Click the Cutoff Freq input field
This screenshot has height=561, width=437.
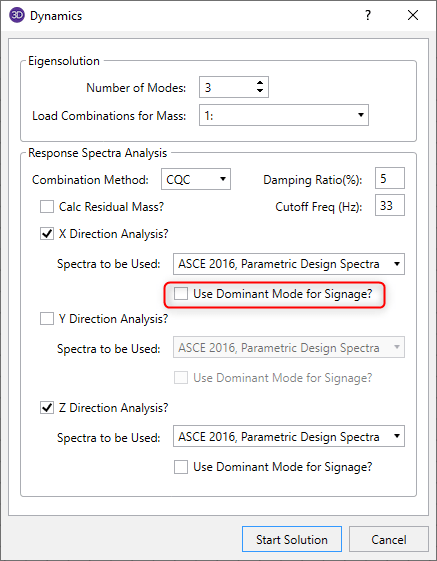(x=390, y=205)
